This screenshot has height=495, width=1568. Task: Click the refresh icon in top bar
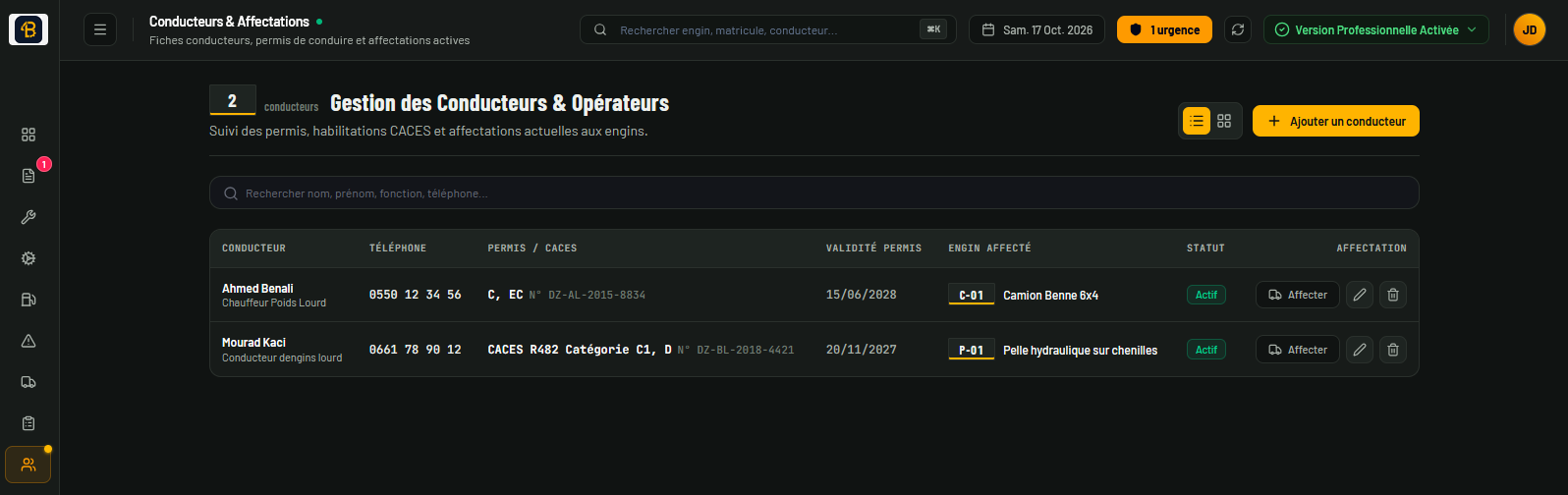1238,29
